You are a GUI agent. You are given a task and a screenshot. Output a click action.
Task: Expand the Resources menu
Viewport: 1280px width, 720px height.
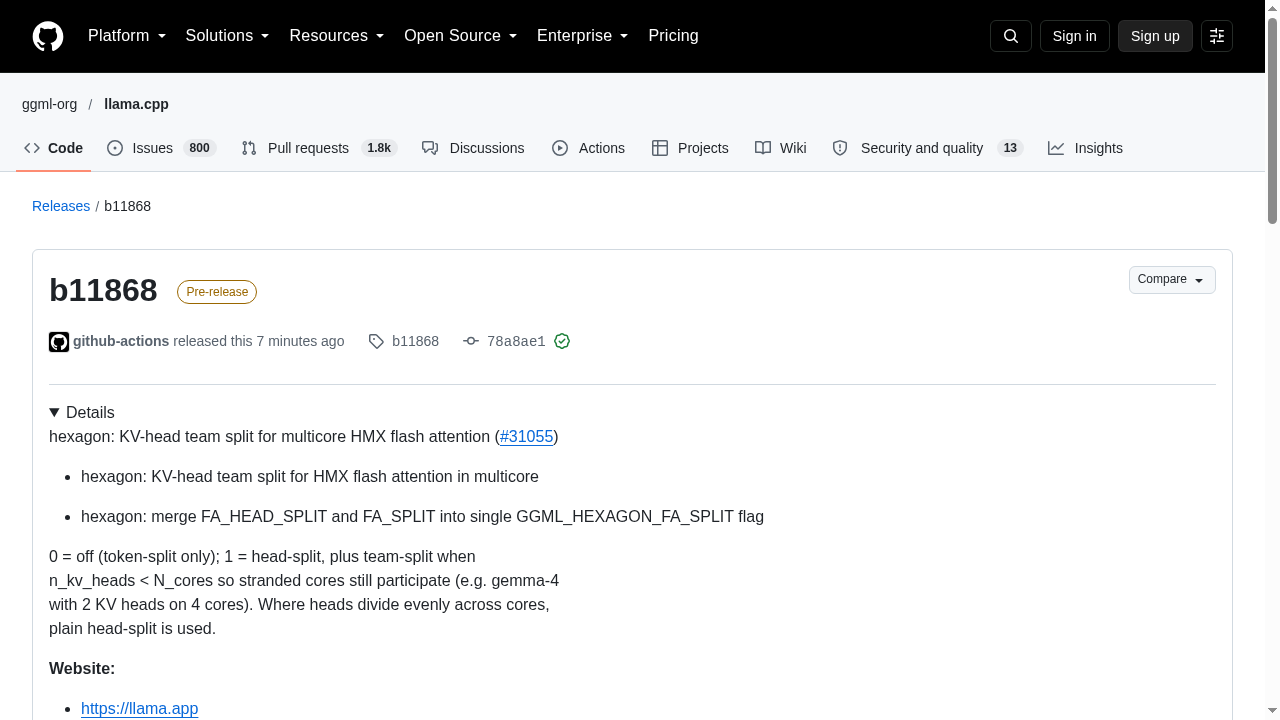click(337, 36)
